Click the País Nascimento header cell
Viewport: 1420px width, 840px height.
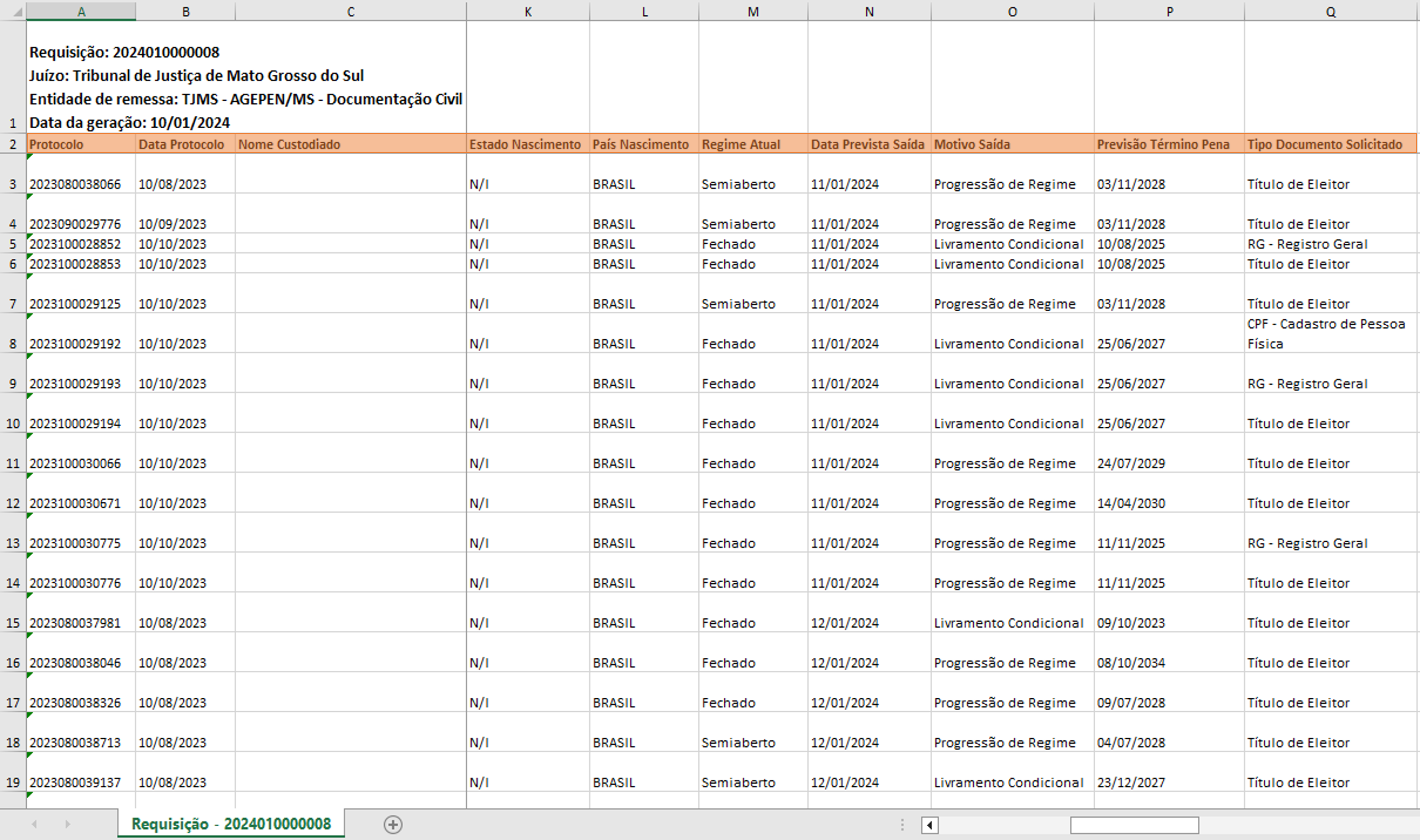click(x=644, y=144)
